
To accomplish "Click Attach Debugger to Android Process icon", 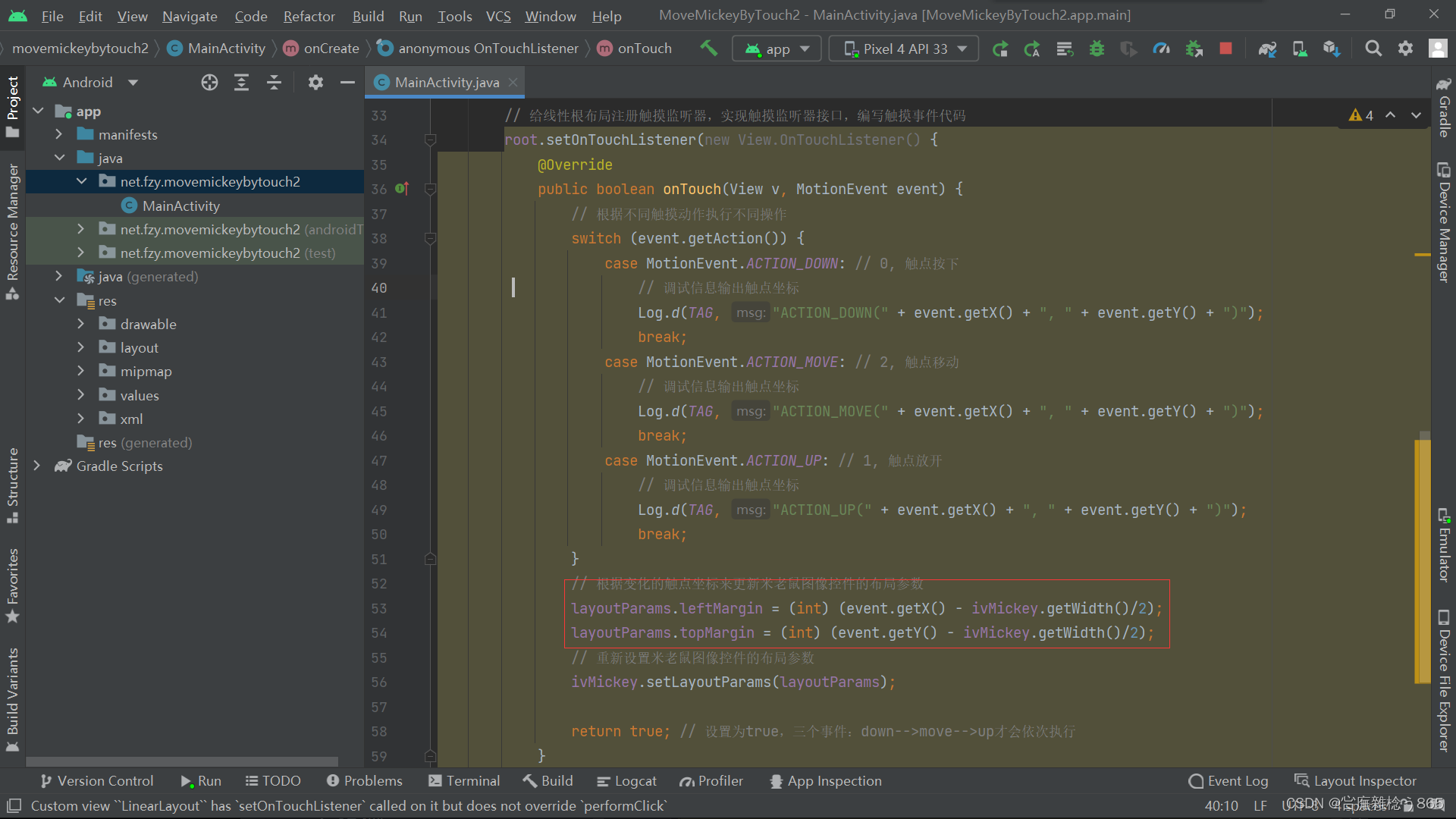I will point(1194,49).
